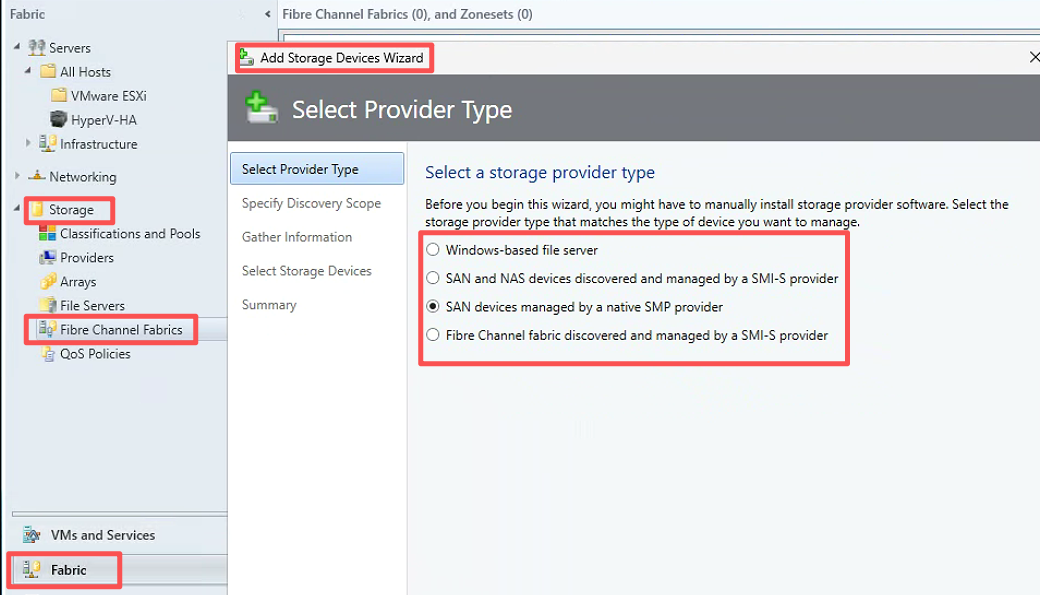
Task: Choose Fibre Channel fabric SMI-S provider option
Action: point(432,336)
